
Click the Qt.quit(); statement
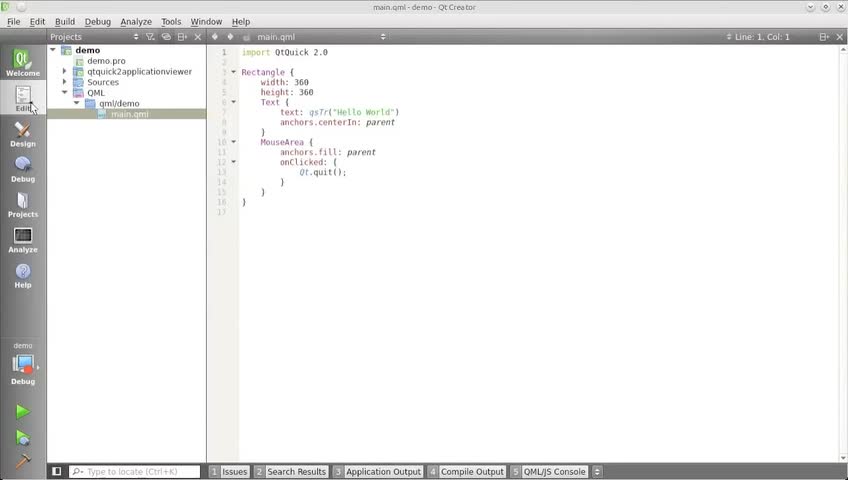click(x=322, y=172)
